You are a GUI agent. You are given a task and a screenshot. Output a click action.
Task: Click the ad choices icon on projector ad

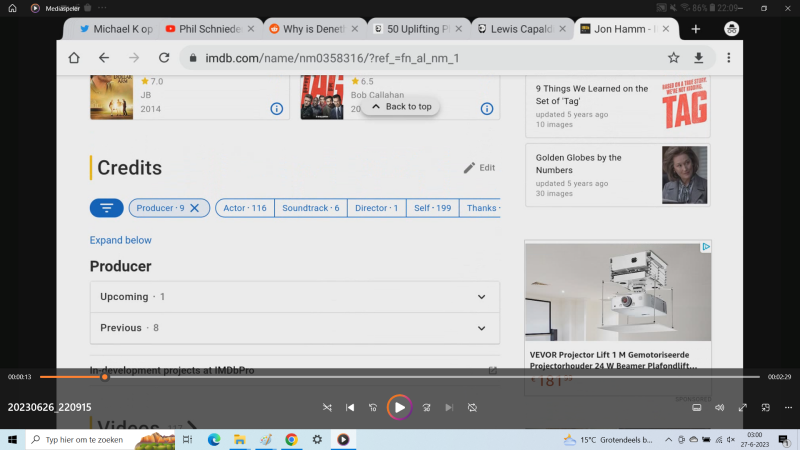pyautogui.click(x=706, y=246)
